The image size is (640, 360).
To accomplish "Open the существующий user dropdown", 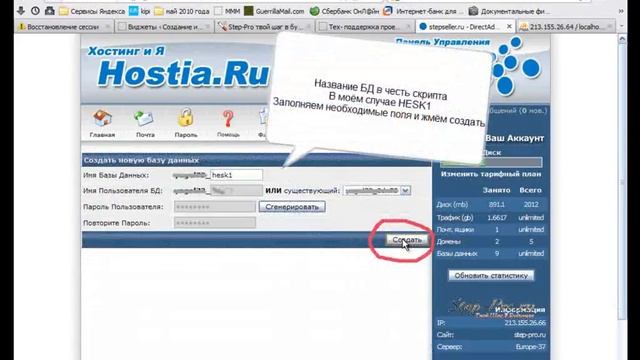I will (x=377, y=191).
